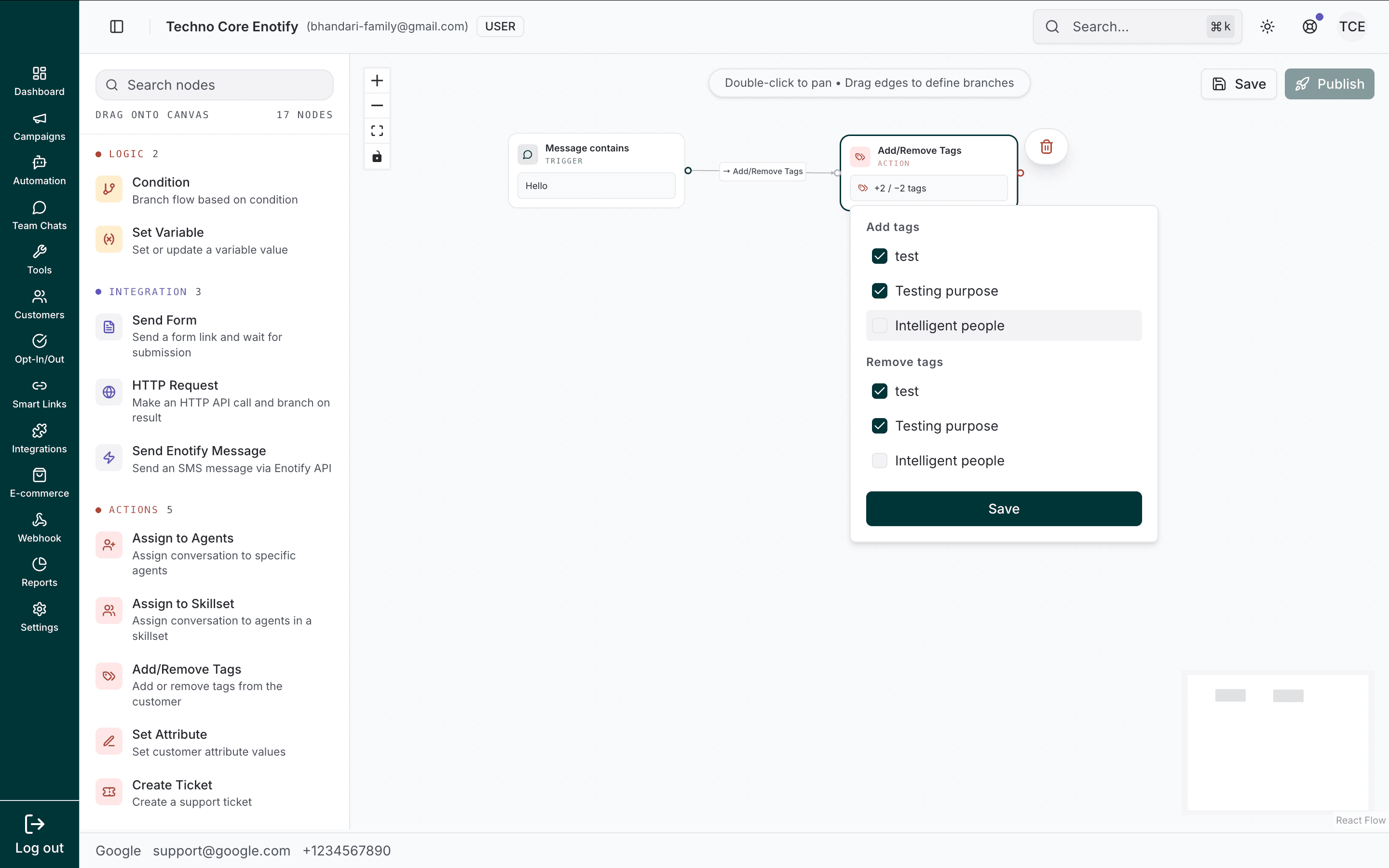
Task: Check 'Intelligent people' under Add tags
Action: (x=879, y=325)
